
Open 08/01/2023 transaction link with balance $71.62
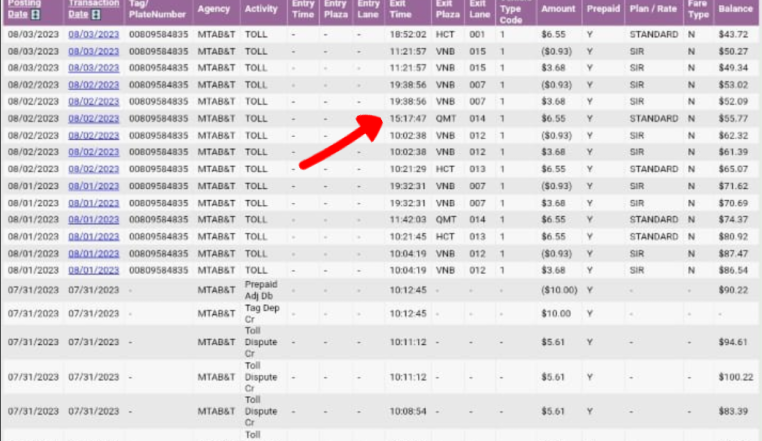click(93, 186)
